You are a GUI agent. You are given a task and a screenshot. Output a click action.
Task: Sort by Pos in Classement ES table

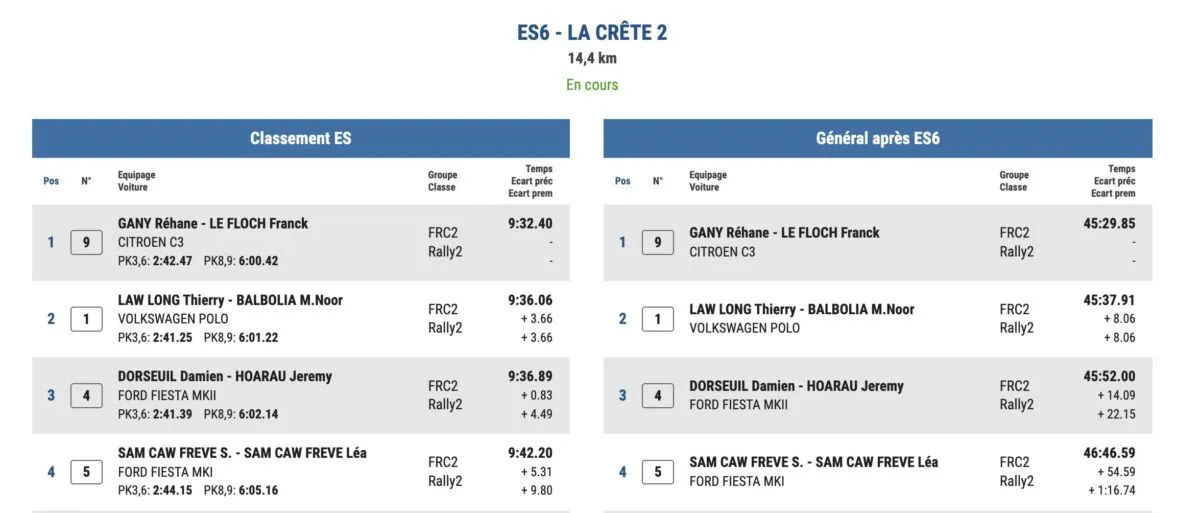[51, 181]
